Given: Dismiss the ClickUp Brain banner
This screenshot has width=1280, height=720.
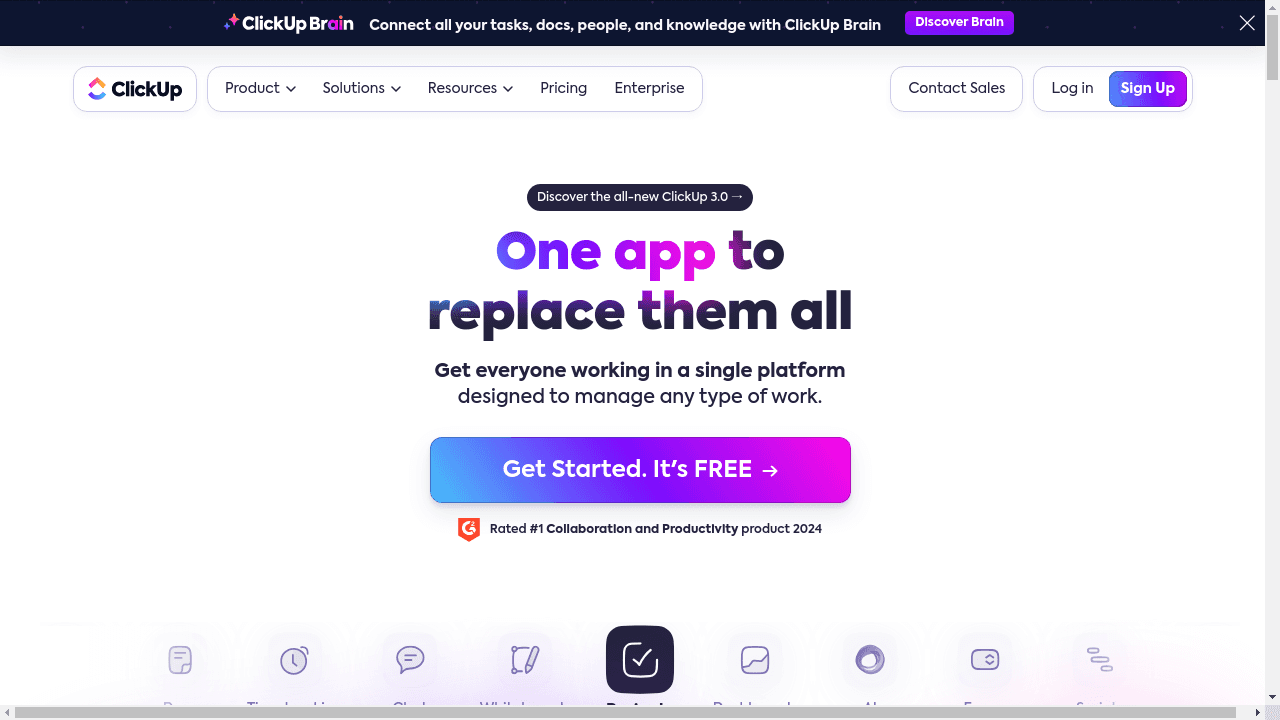Looking at the screenshot, I should coord(1247,23).
